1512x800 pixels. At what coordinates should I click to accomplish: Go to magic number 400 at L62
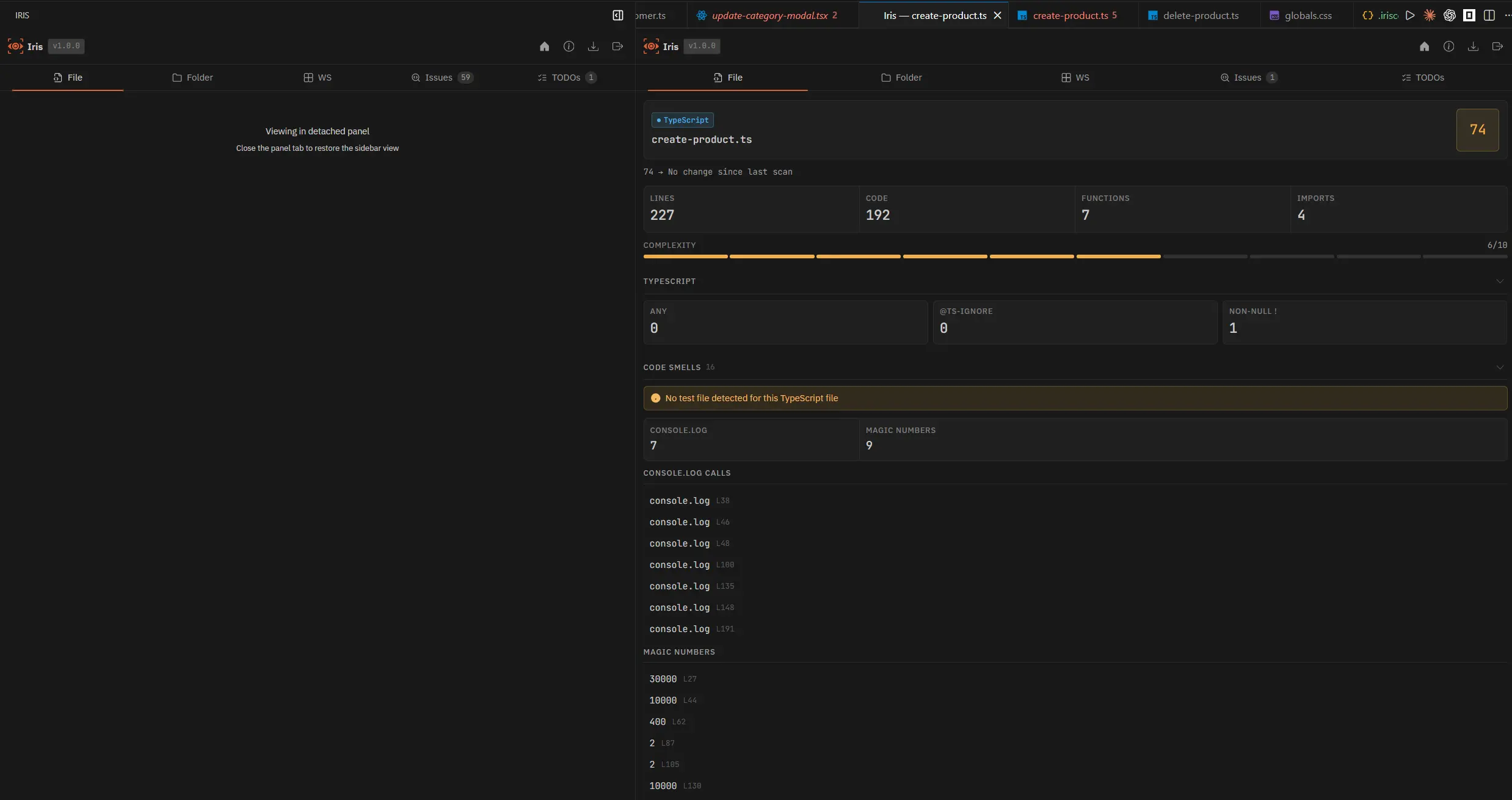[667, 722]
